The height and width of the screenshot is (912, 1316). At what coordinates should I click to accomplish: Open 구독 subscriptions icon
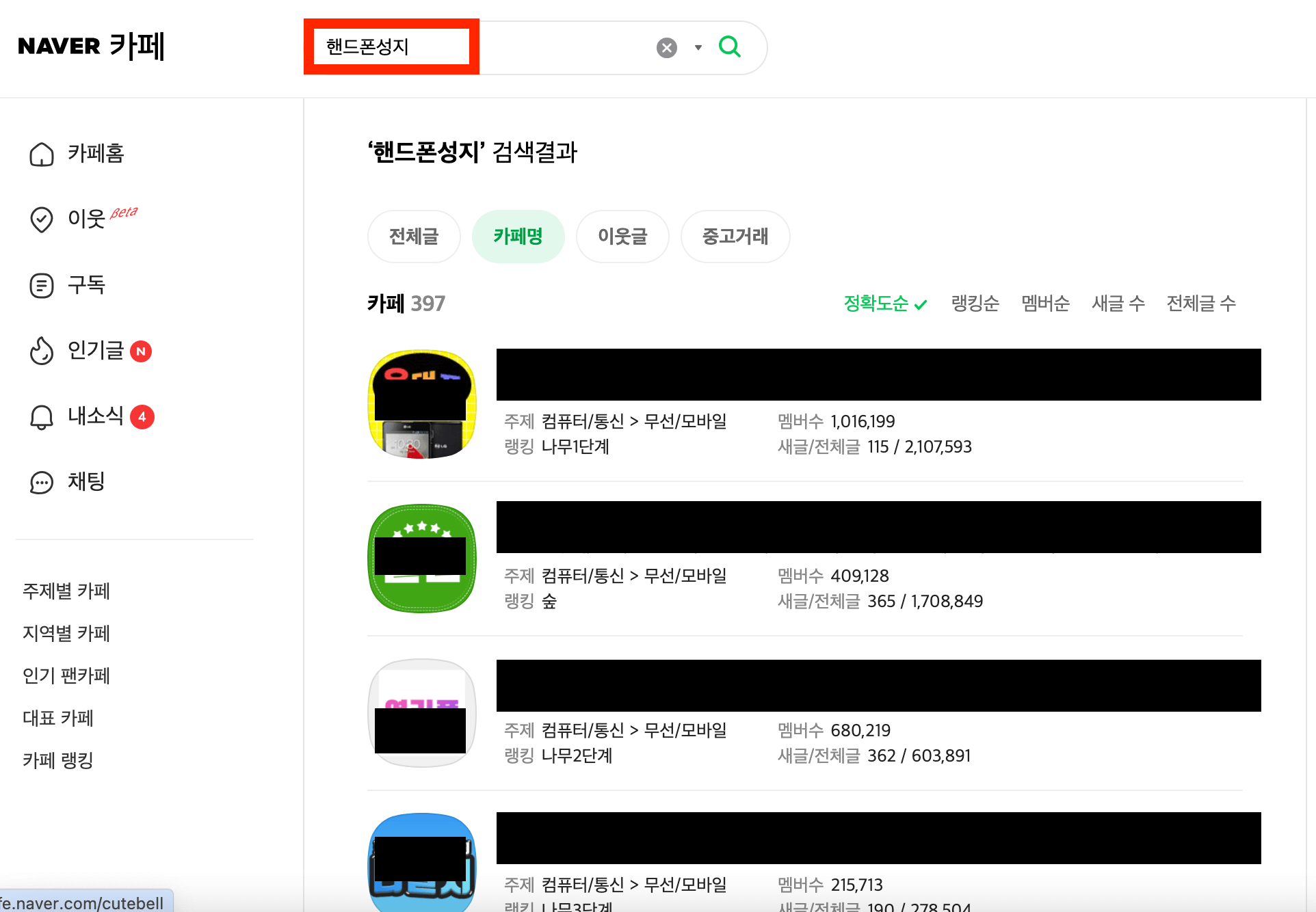point(41,285)
